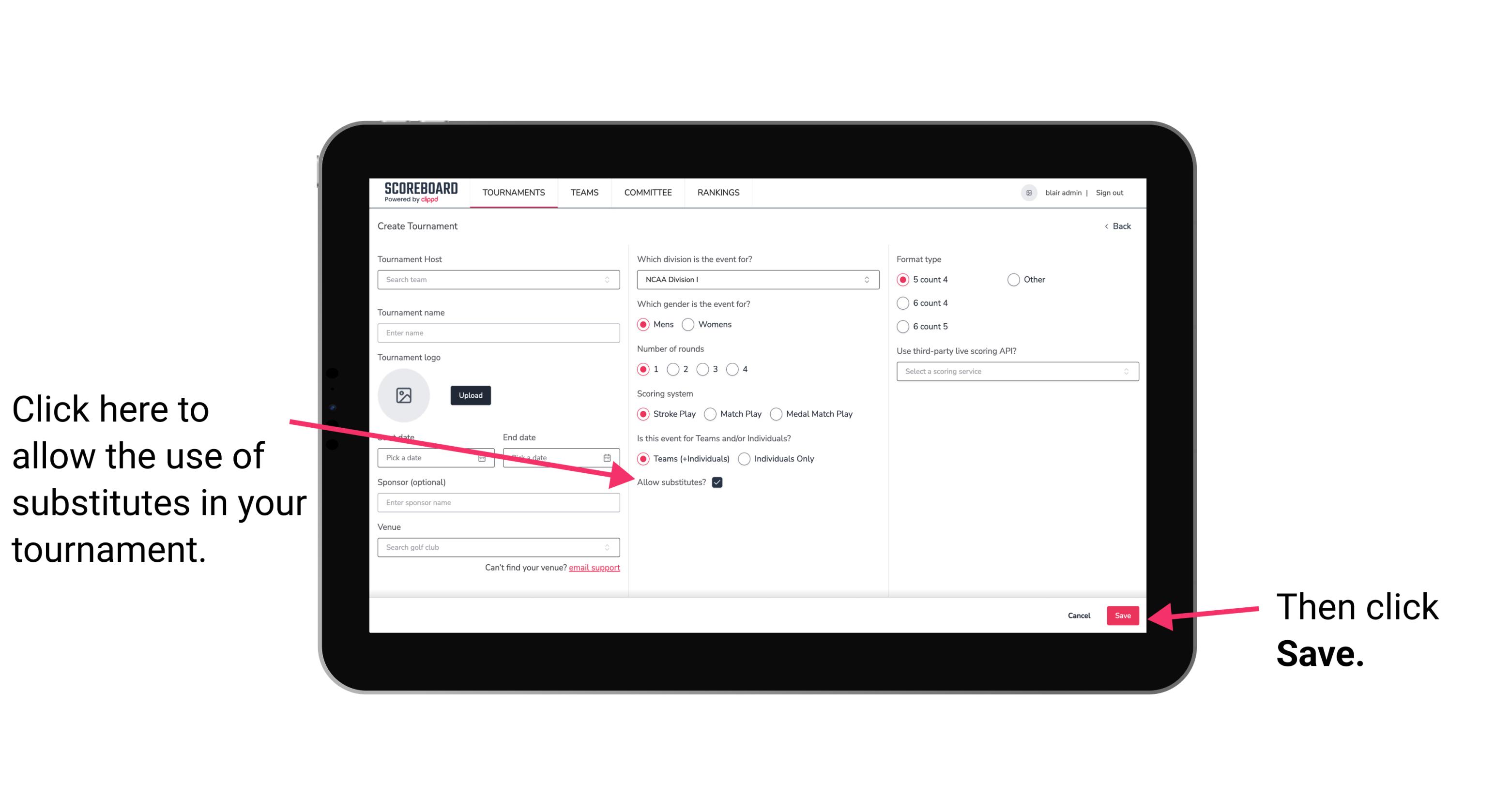This screenshot has height=812, width=1510.
Task: Open the RANKINGS tab
Action: (718, 192)
